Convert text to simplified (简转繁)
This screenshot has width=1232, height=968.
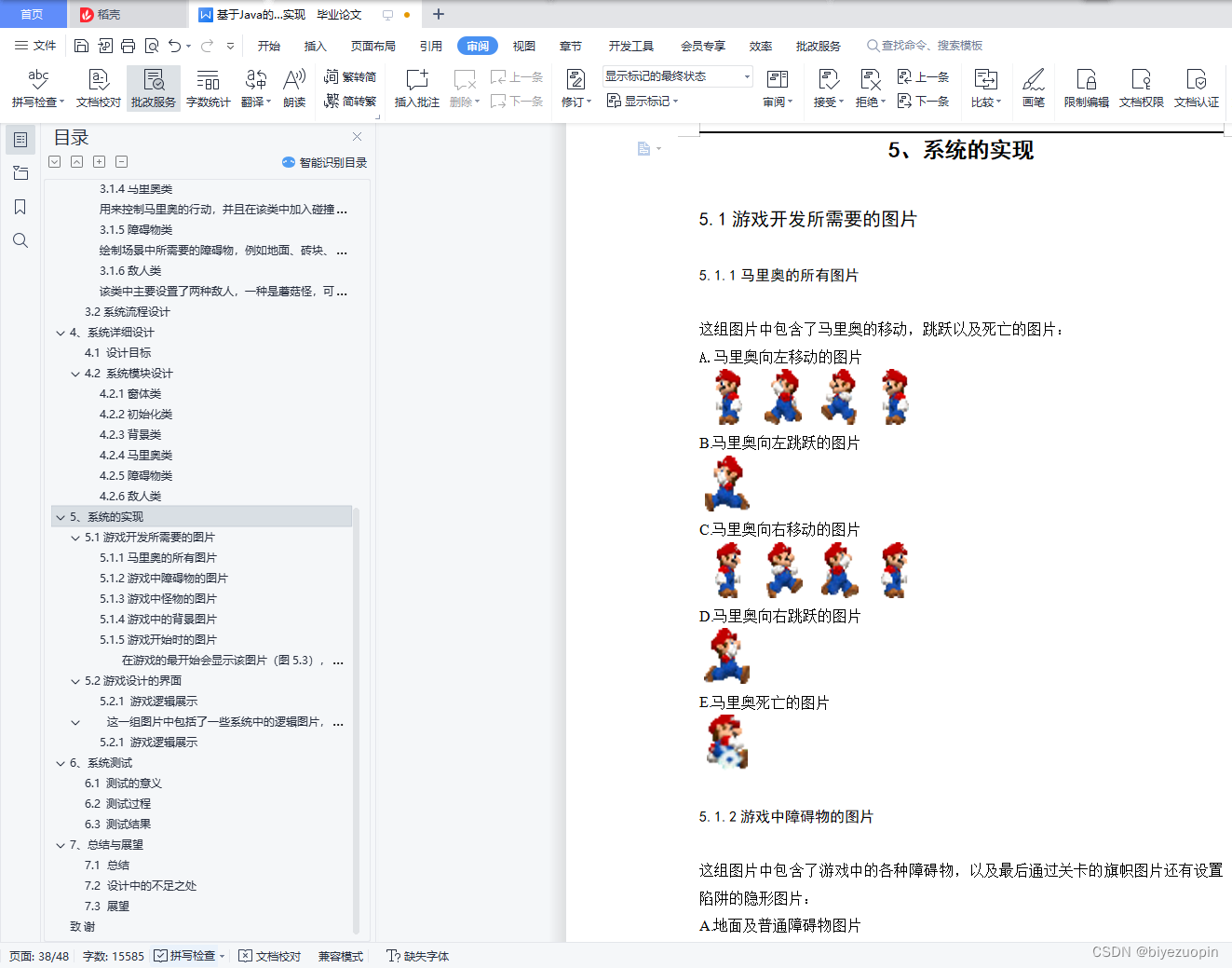(x=350, y=101)
